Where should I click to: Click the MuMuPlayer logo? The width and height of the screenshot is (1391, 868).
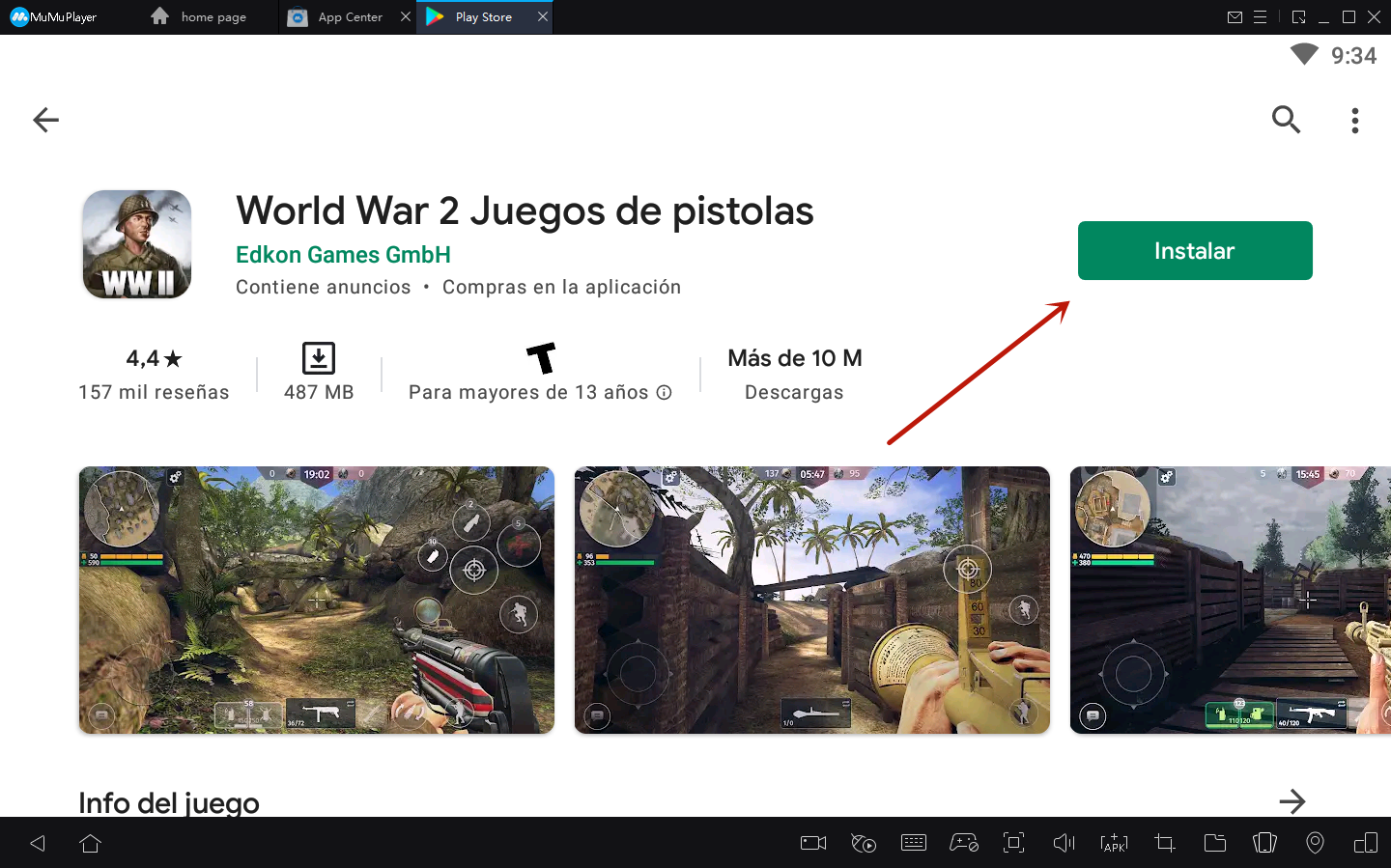(x=53, y=17)
